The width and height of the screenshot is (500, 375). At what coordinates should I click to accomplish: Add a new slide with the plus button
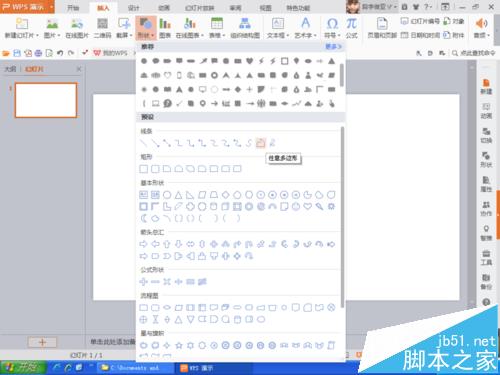tap(42, 342)
